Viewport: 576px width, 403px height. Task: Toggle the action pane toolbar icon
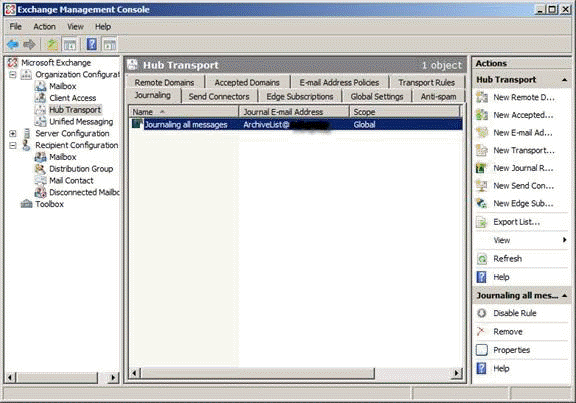(x=109, y=45)
